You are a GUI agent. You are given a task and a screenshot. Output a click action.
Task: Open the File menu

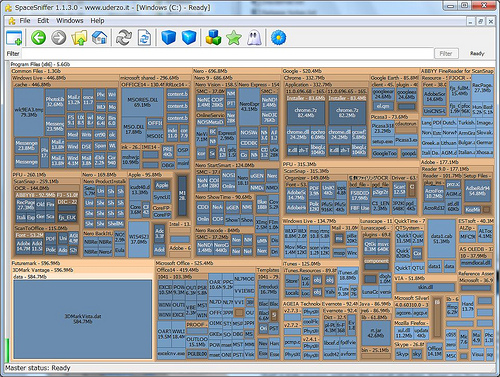(25, 21)
